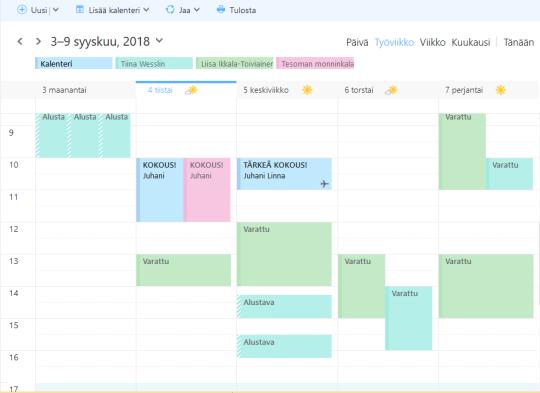Open Friday's teal Varattu event at 10
This screenshot has height=393, width=540.
pyautogui.click(x=509, y=174)
